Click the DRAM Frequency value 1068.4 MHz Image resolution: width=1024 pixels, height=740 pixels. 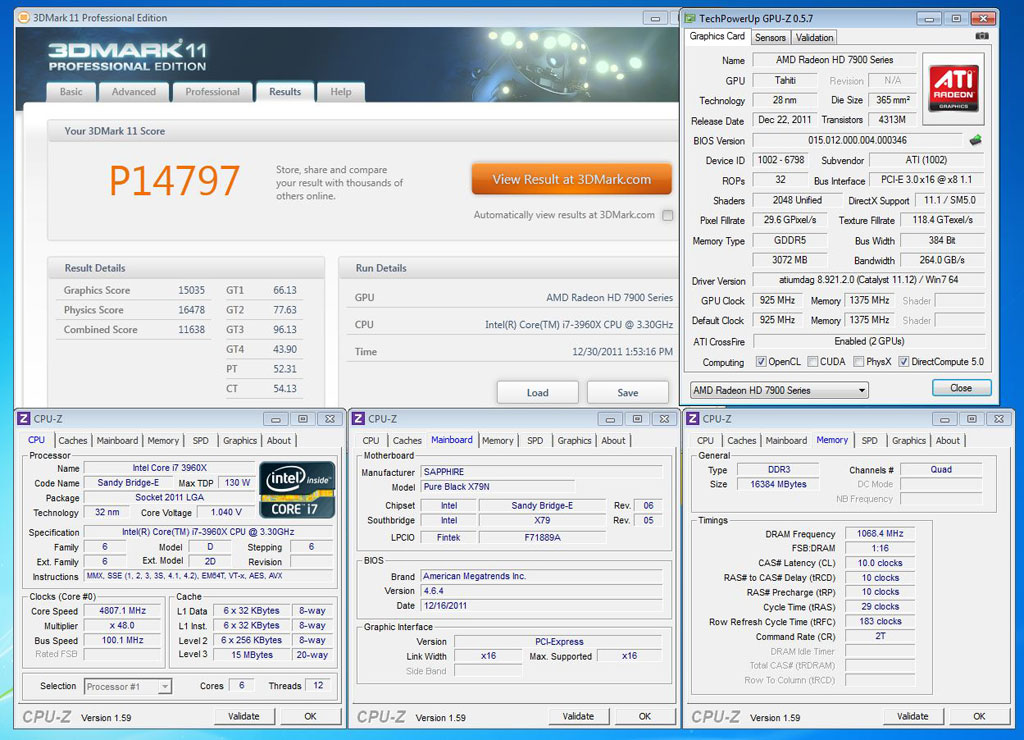[x=880, y=534]
